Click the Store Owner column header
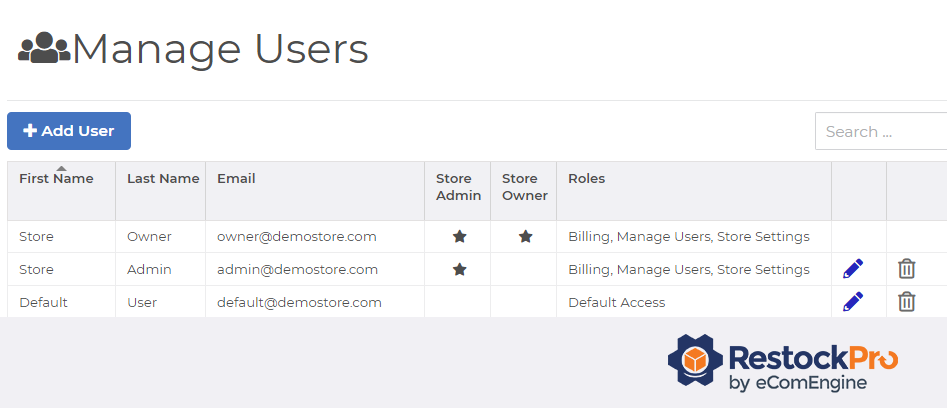The height and width of the screenshot is (408, 947). click(524, 187)
